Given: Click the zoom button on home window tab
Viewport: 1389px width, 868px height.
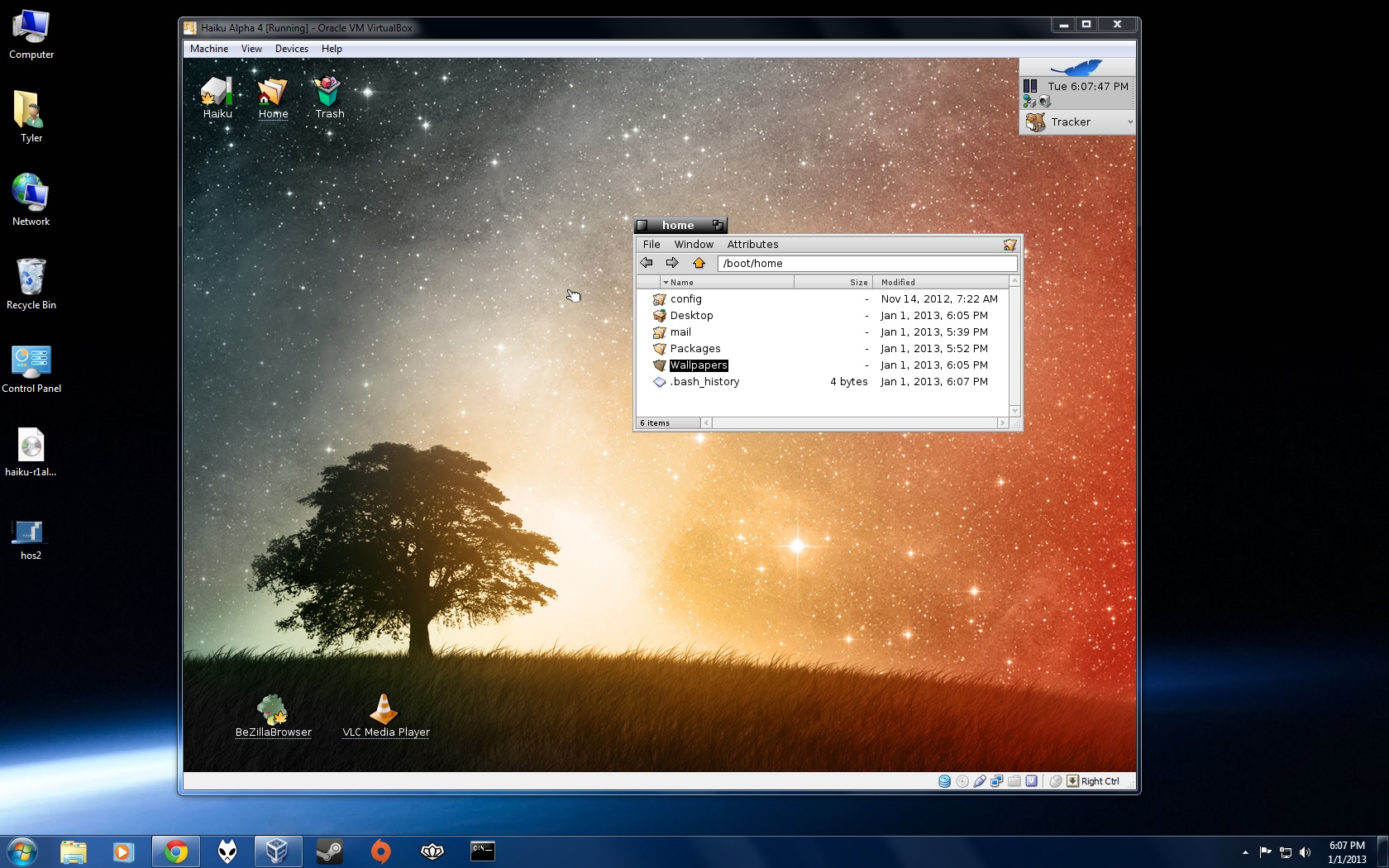Looking at the screenshot, I should point(718,225).
